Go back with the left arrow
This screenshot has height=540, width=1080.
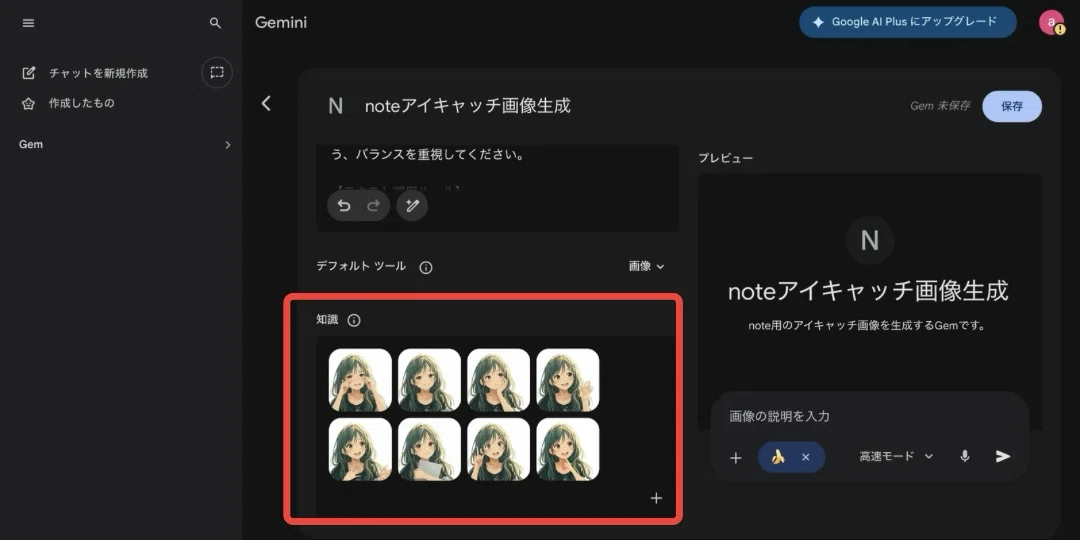pos(267,103)
